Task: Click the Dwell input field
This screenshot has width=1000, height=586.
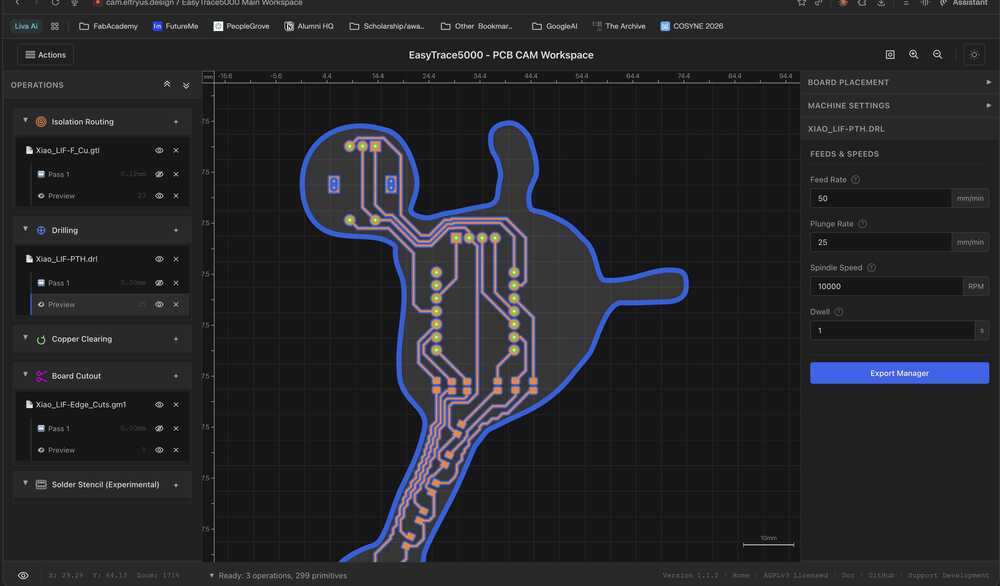Action: pos(892,330)
